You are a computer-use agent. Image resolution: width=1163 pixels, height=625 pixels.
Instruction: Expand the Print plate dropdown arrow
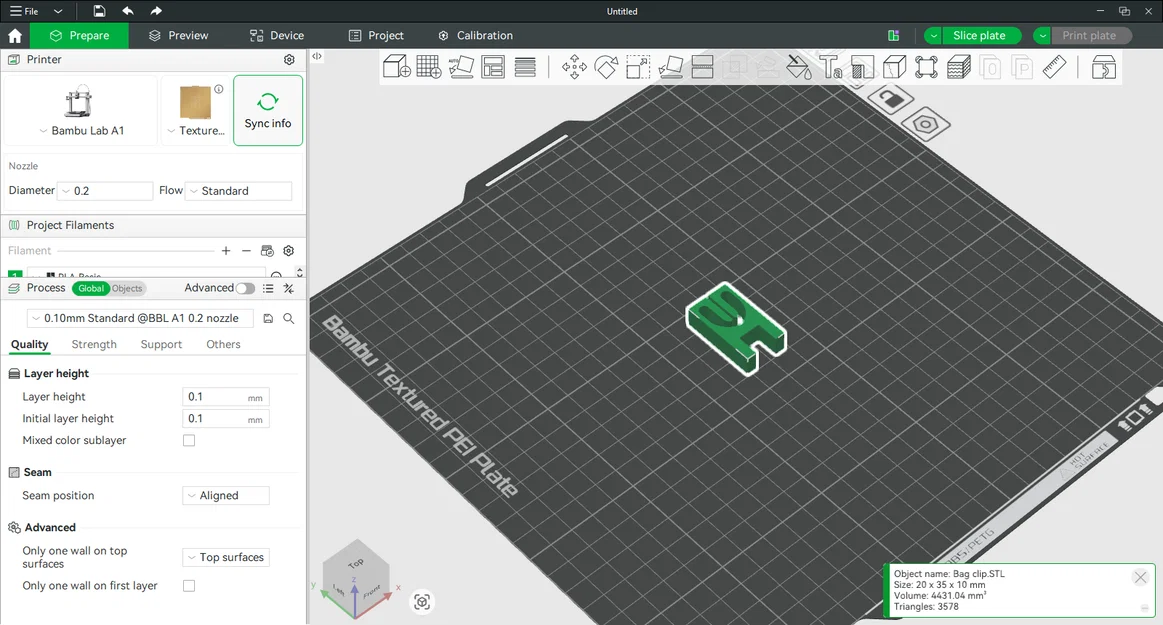[1042, 36]
